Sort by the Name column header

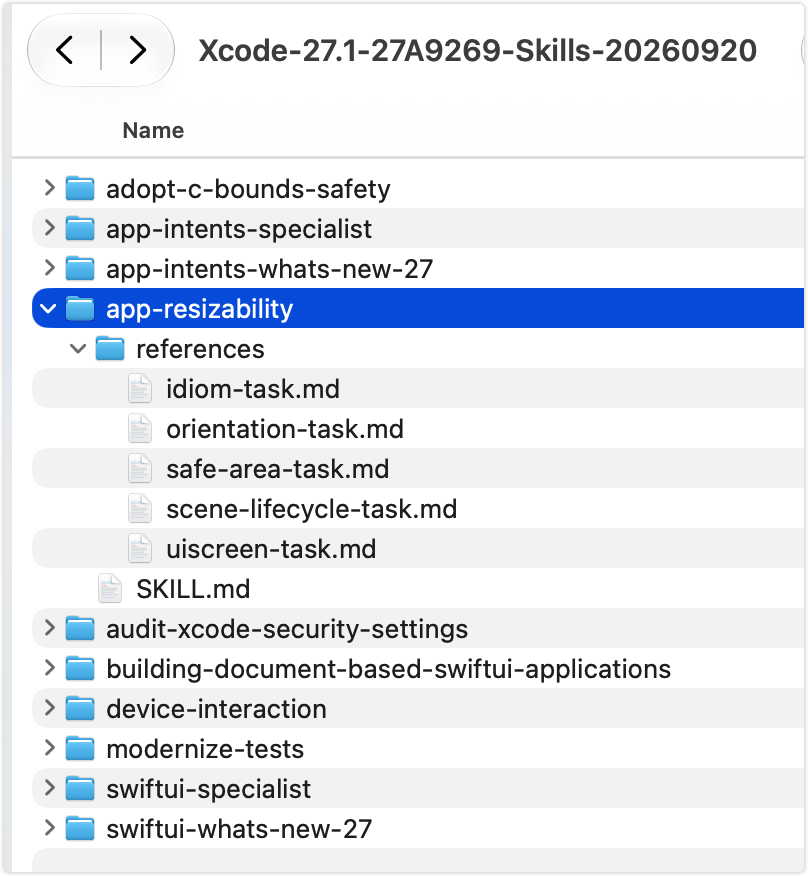click(x=153, y=130)
